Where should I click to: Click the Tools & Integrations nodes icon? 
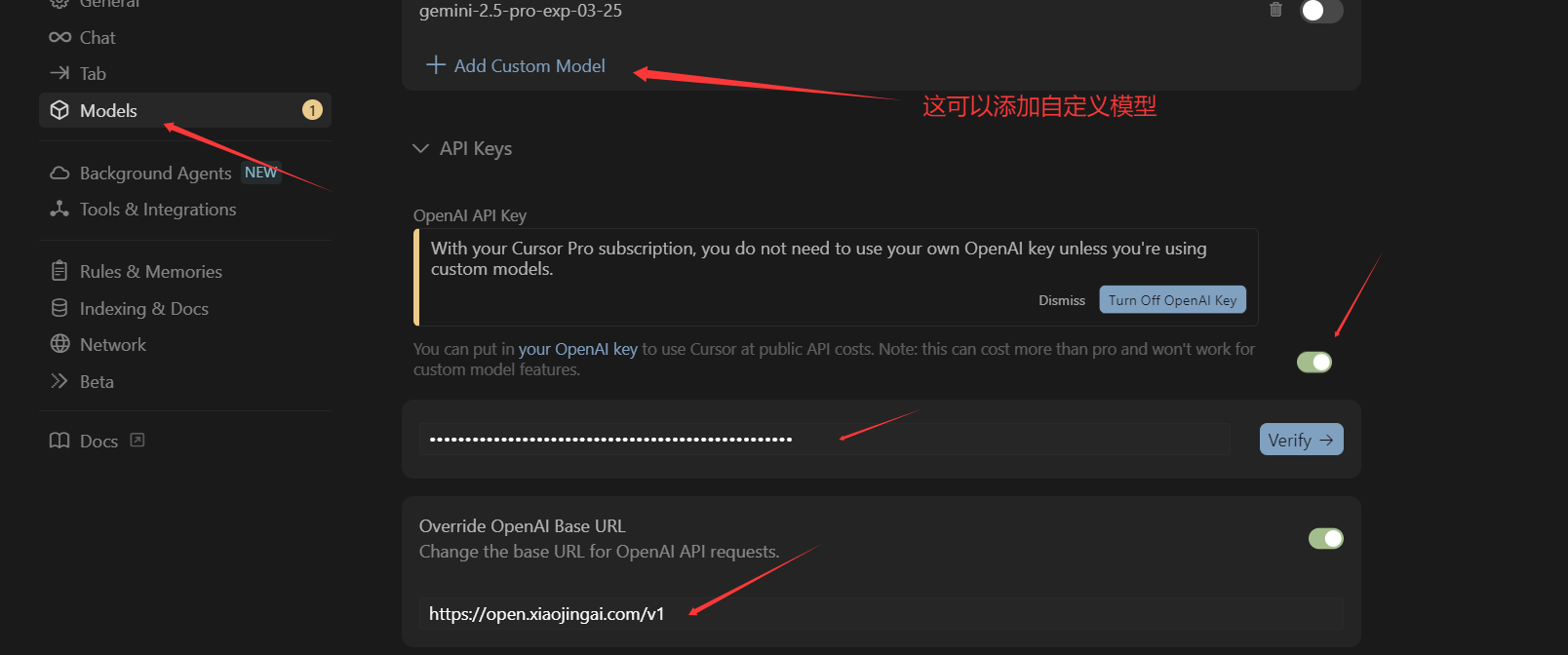[59, 209]
